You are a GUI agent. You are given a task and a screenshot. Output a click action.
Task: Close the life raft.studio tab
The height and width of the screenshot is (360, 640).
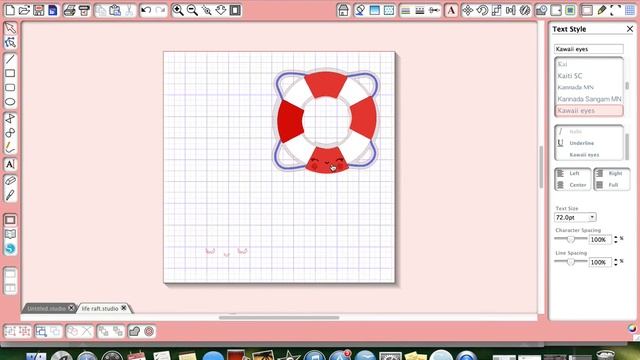point(124,308)
